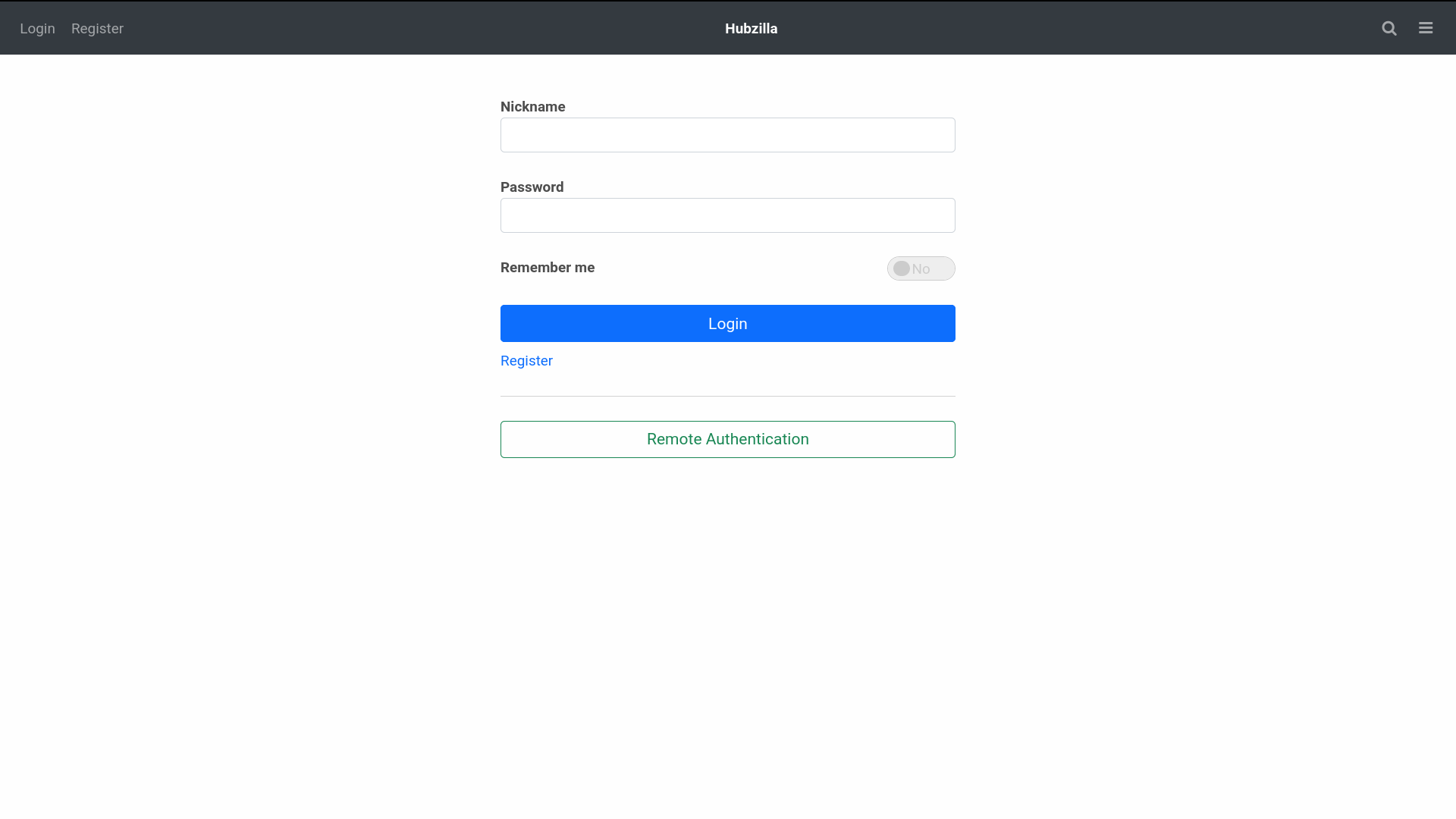Click the Remote Authentication button
This screenshot has width=1456, height=819.
[727, 439]
